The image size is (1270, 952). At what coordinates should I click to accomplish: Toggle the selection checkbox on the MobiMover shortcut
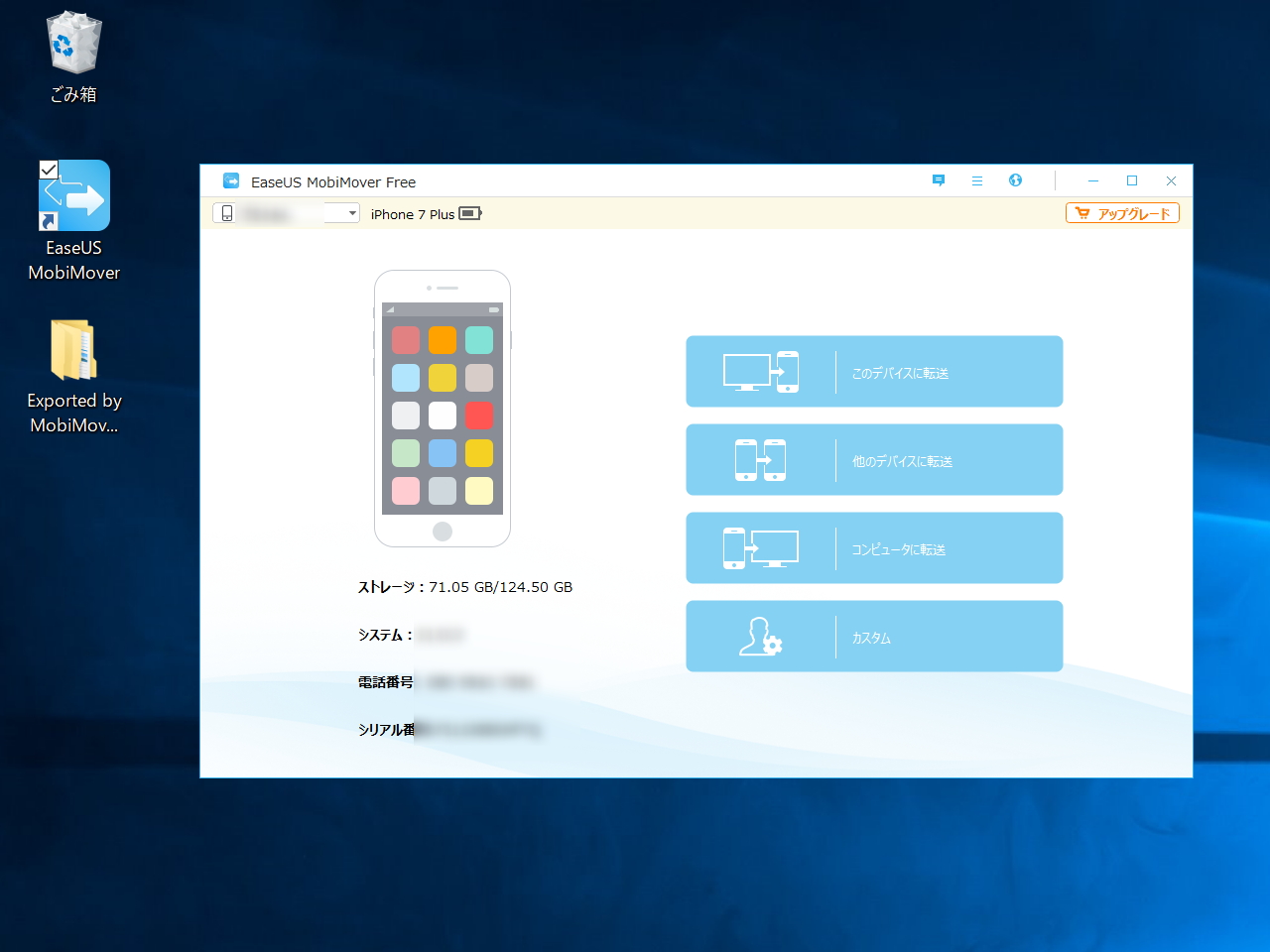(49, 170)
